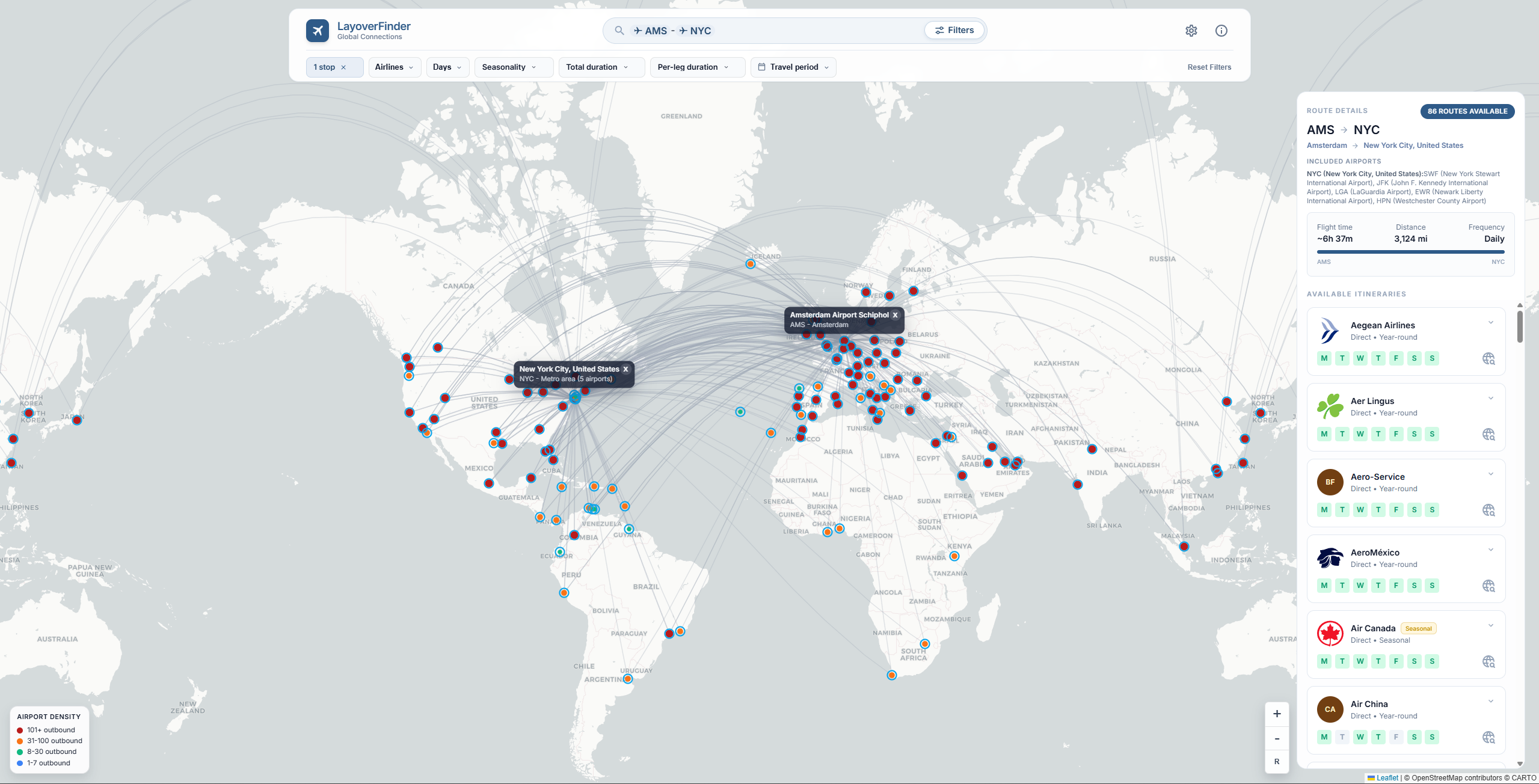Open the Total duration filter menu
The width and height of the screenshot is (1539, 784).
pos(601,67)
